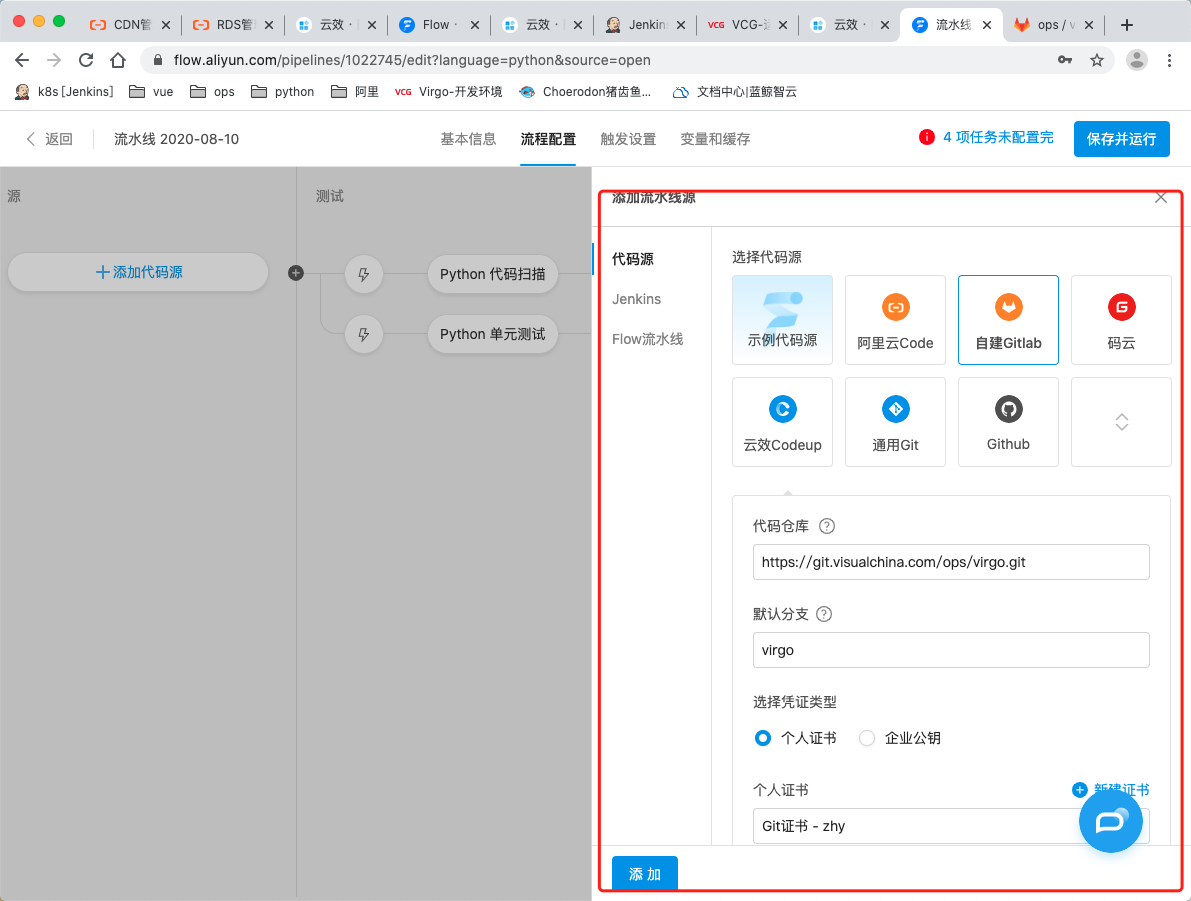The height and width of the screenshot is (901, 1191).
Task: Click the 返回 back link
Action: (49, 139)
